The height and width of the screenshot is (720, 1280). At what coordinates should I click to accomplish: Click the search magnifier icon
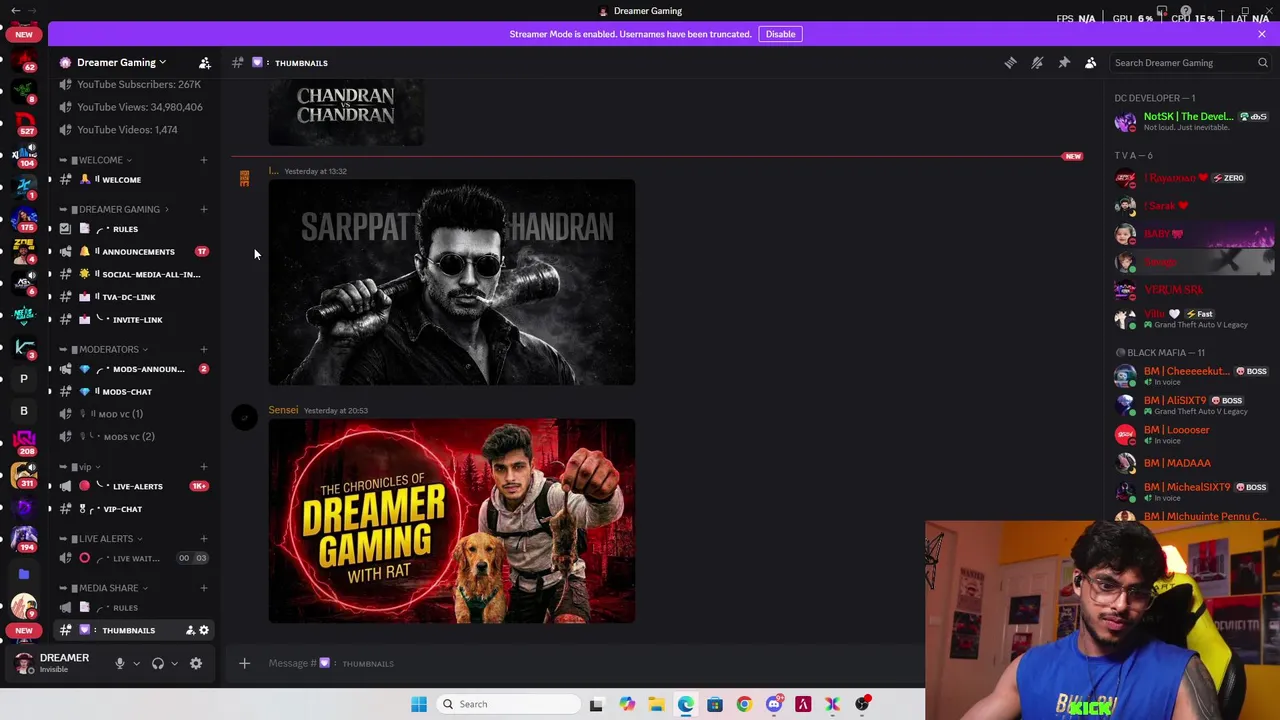tap(1262, 63)
